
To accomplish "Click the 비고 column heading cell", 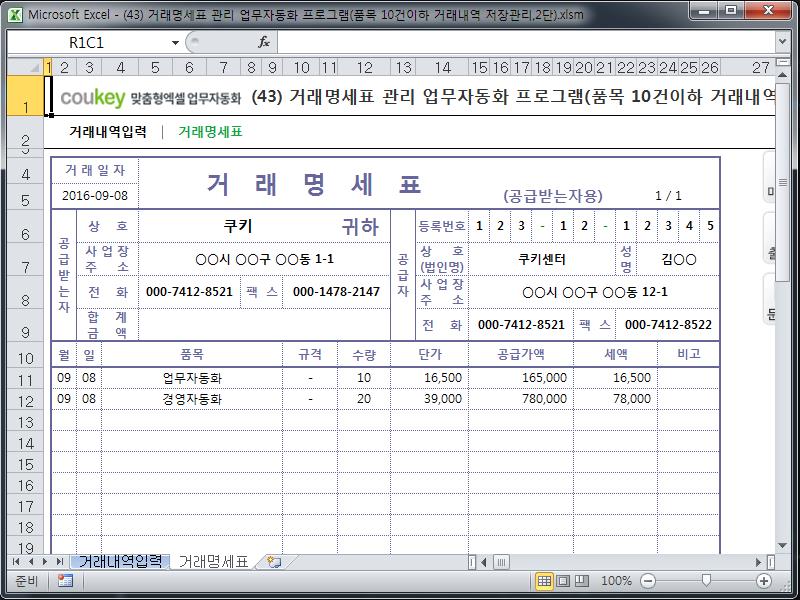I will (x=688, y=354).
